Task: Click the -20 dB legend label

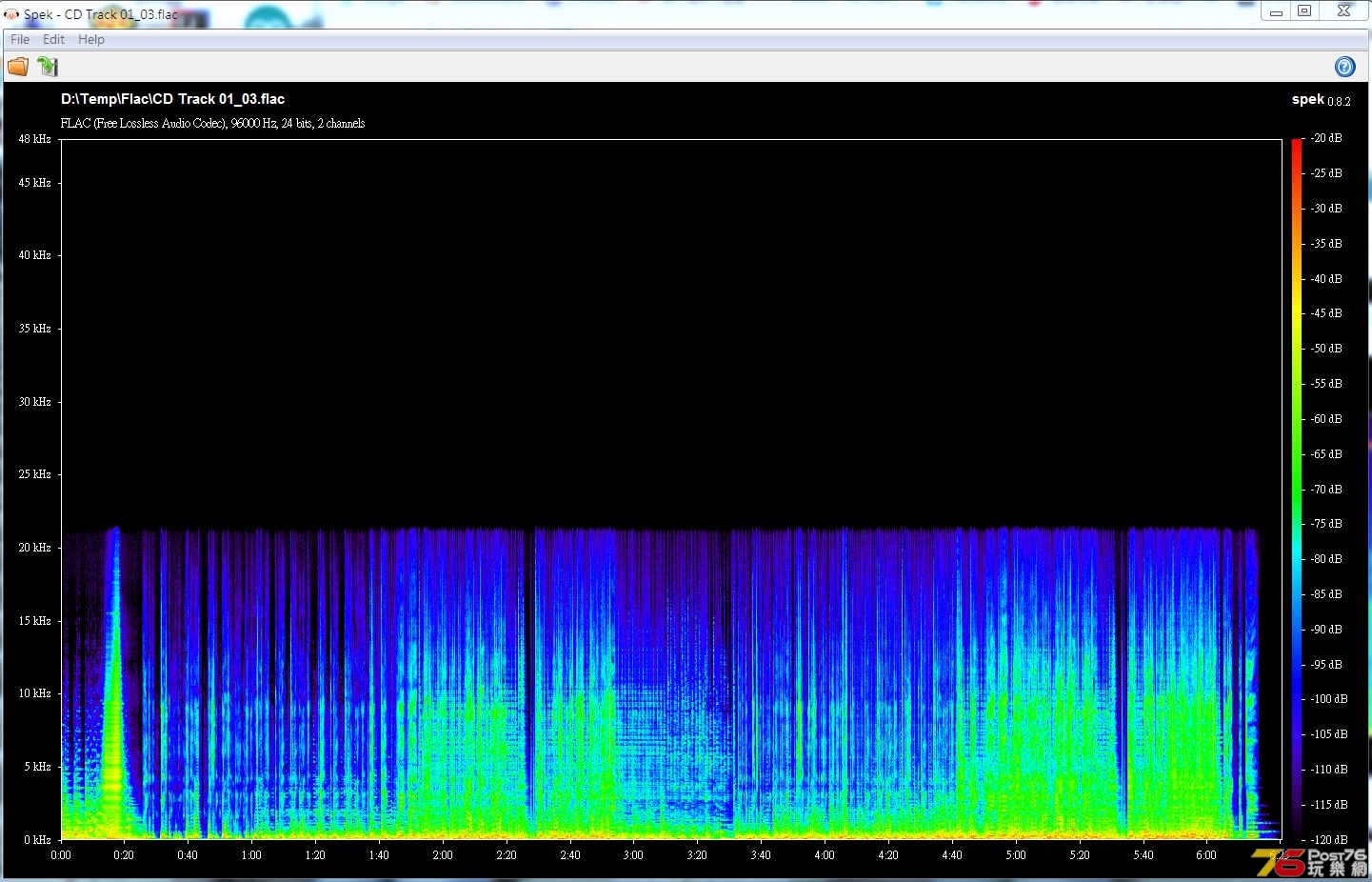Action: click(1326, 138)
